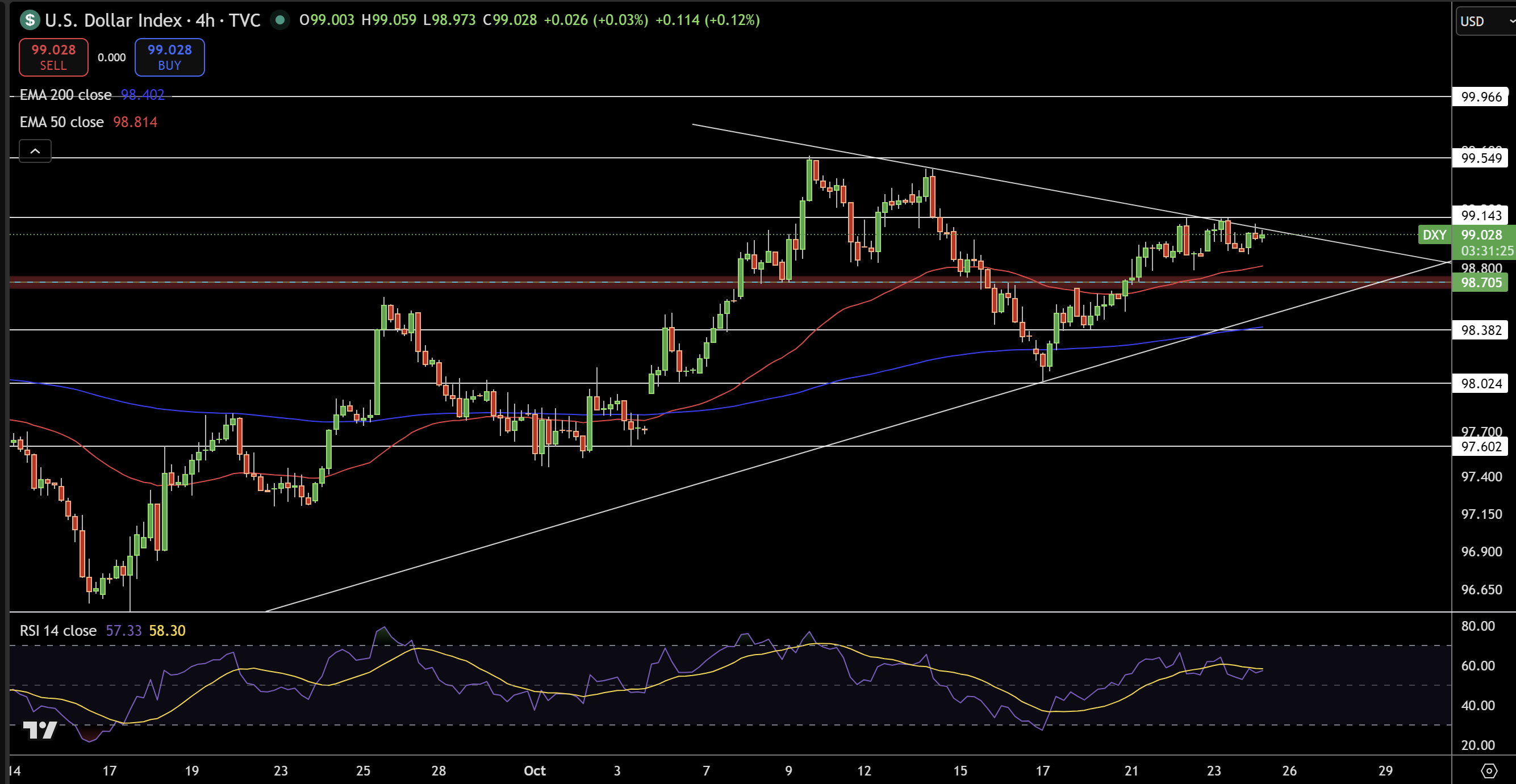
Task: Click the TradingView logo watermark
Action: click(39, 730)
